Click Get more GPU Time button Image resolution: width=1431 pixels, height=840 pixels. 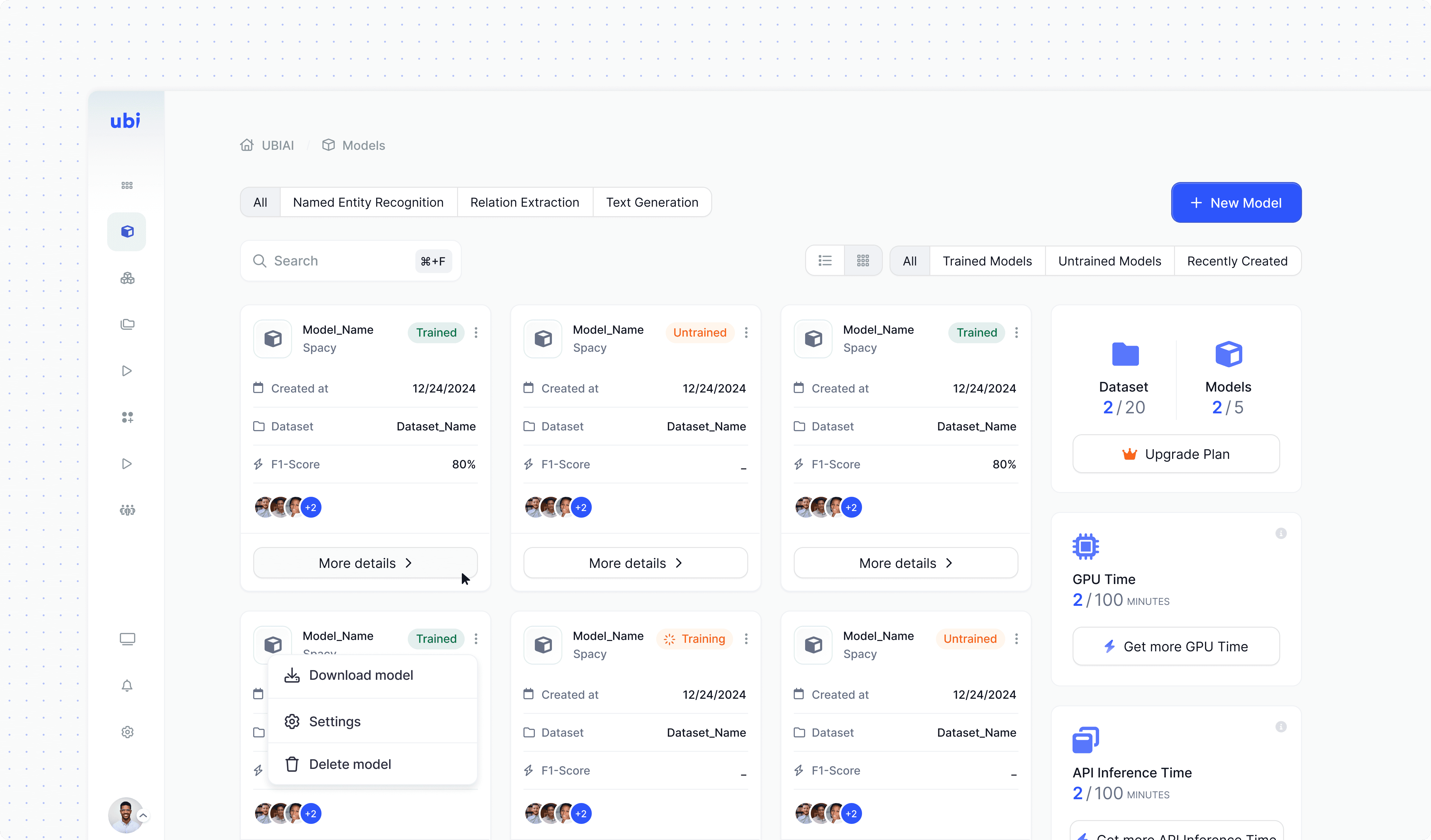[x=1176, y=647]
